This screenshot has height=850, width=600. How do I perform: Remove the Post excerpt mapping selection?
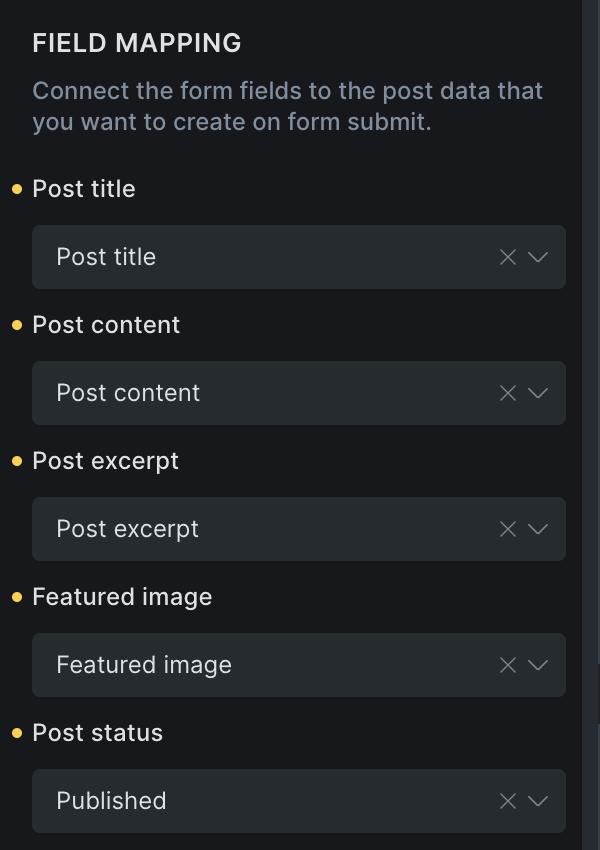[x=508, y=529]
